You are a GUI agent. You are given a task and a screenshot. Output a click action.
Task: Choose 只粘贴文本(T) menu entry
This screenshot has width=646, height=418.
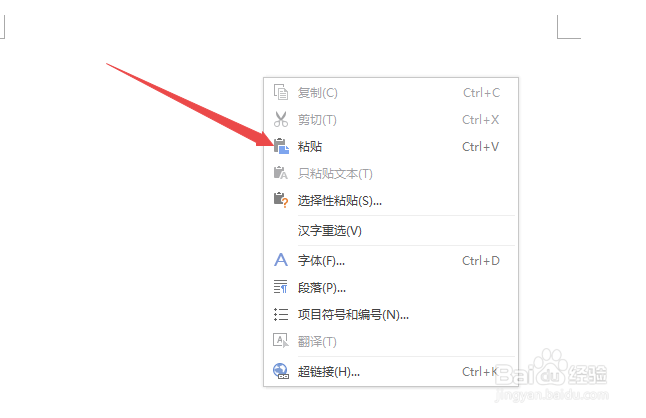pos(391,174)
